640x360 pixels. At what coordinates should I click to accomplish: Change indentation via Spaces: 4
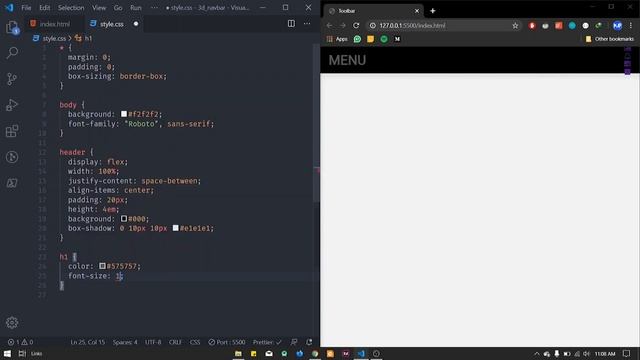[125, 342]
